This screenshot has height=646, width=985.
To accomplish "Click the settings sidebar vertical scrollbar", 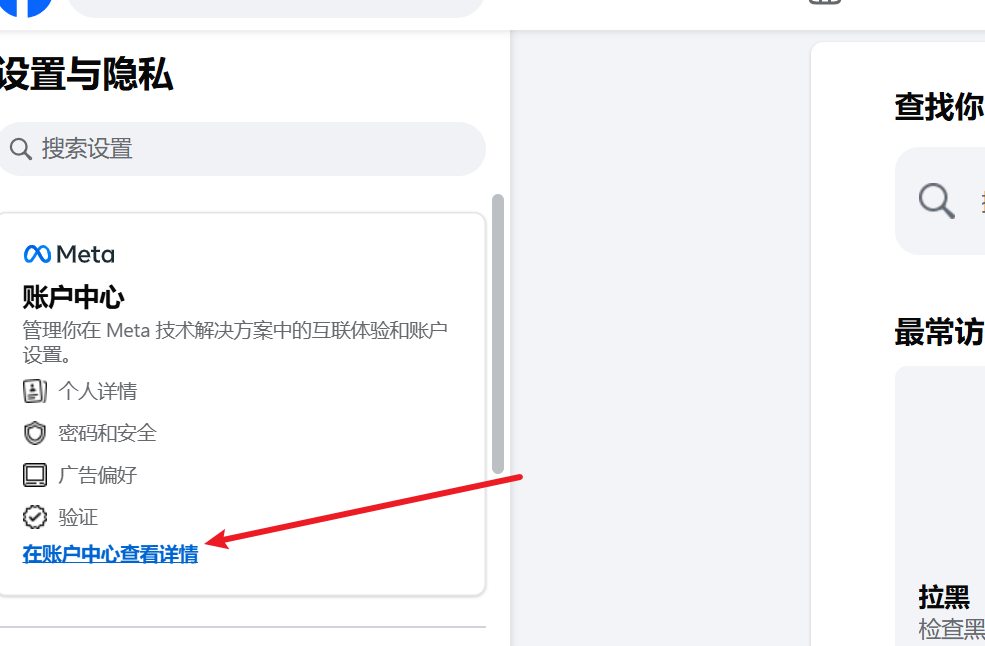I will (x=498, y=334).
